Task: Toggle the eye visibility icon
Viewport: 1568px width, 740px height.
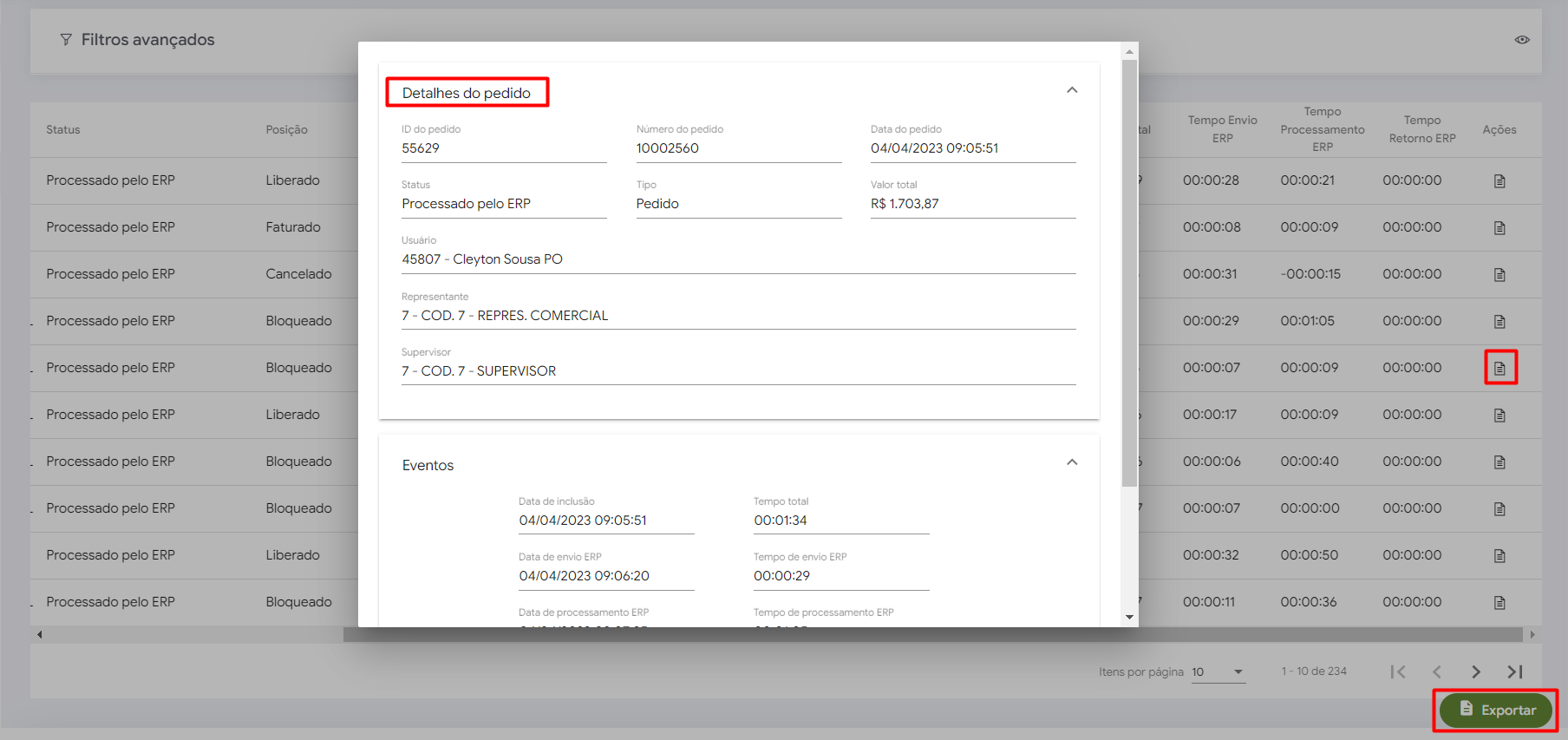Action: pyautogui.click(x=1522, y=40)
